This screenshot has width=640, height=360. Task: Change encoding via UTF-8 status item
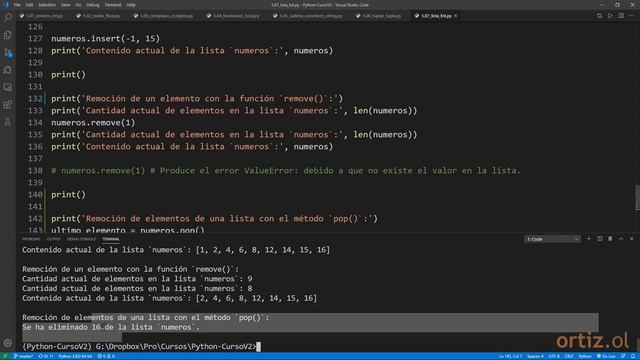554,356
